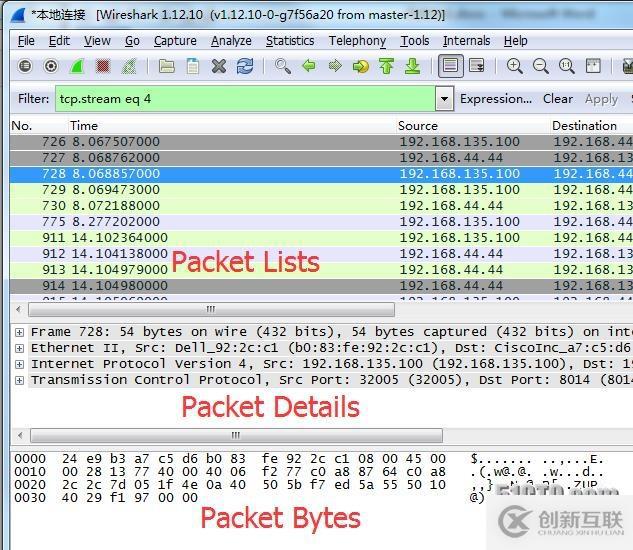Open the Telephony menu
This screenshot has width=633, height=550.
357,41
